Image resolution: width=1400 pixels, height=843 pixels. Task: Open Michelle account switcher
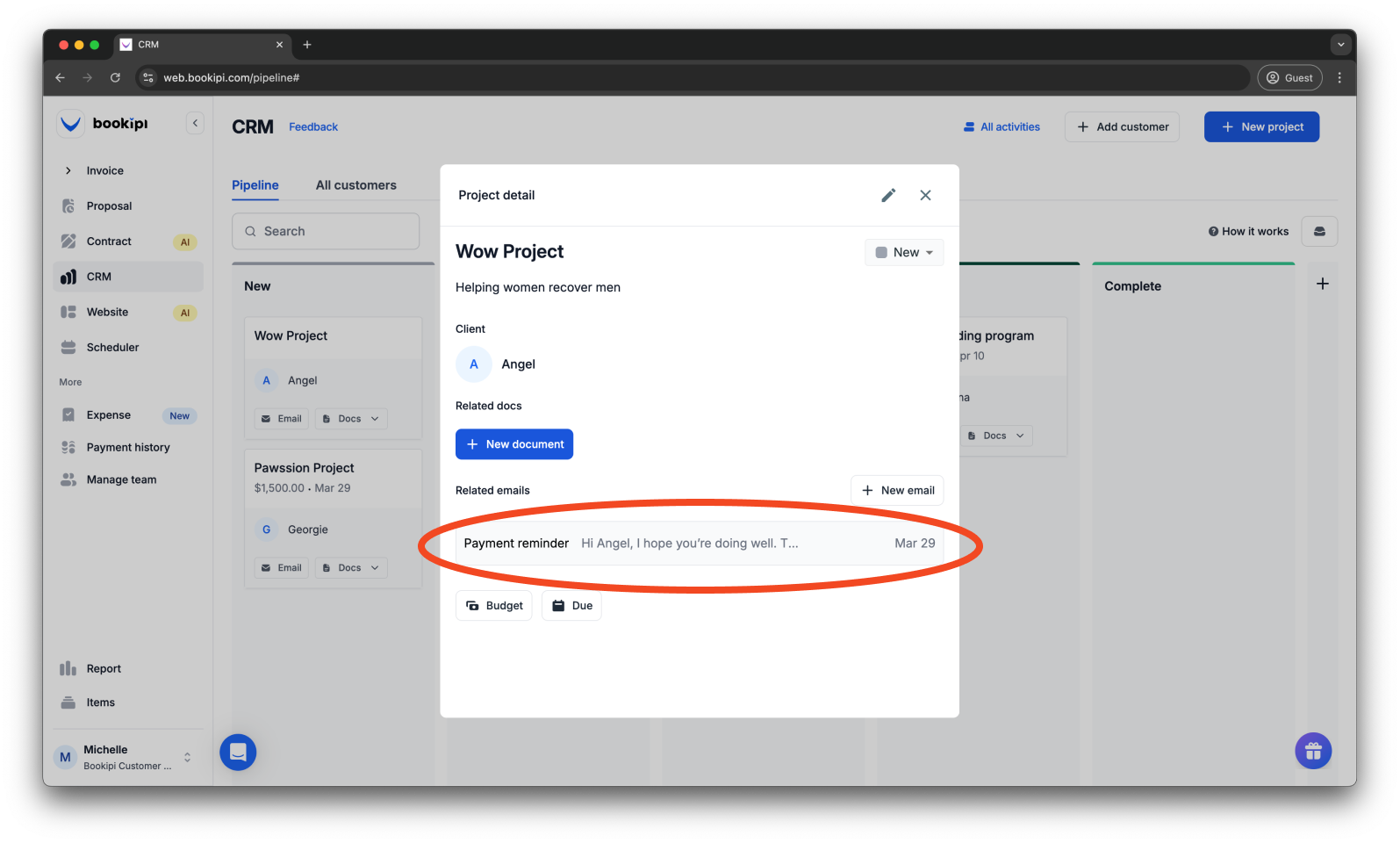(127, 757)
